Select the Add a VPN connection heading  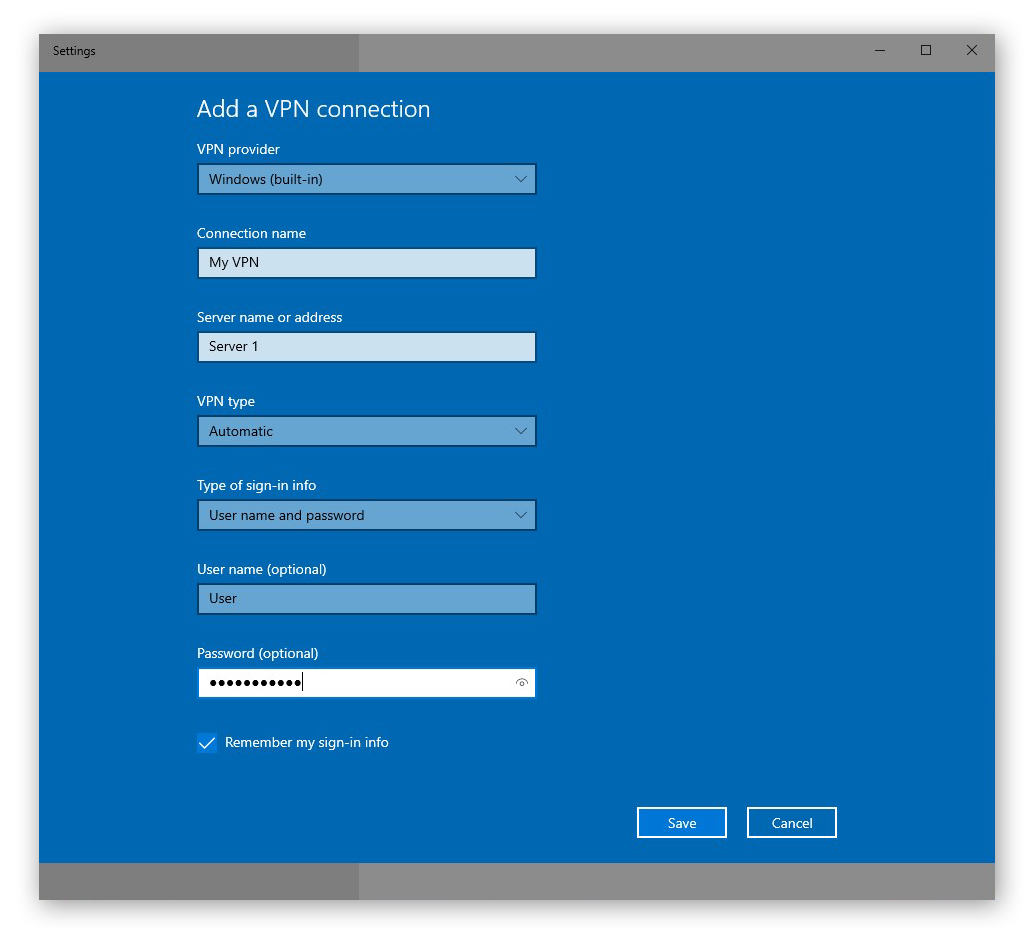313,109
